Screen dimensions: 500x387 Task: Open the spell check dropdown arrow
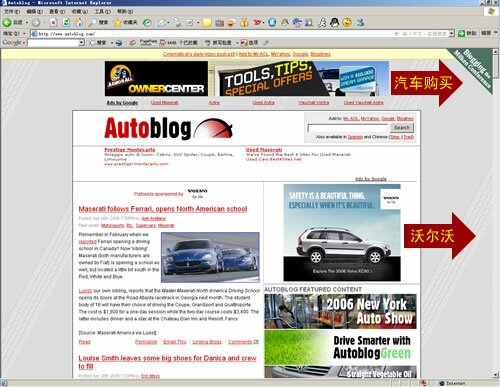click(237, 43)
